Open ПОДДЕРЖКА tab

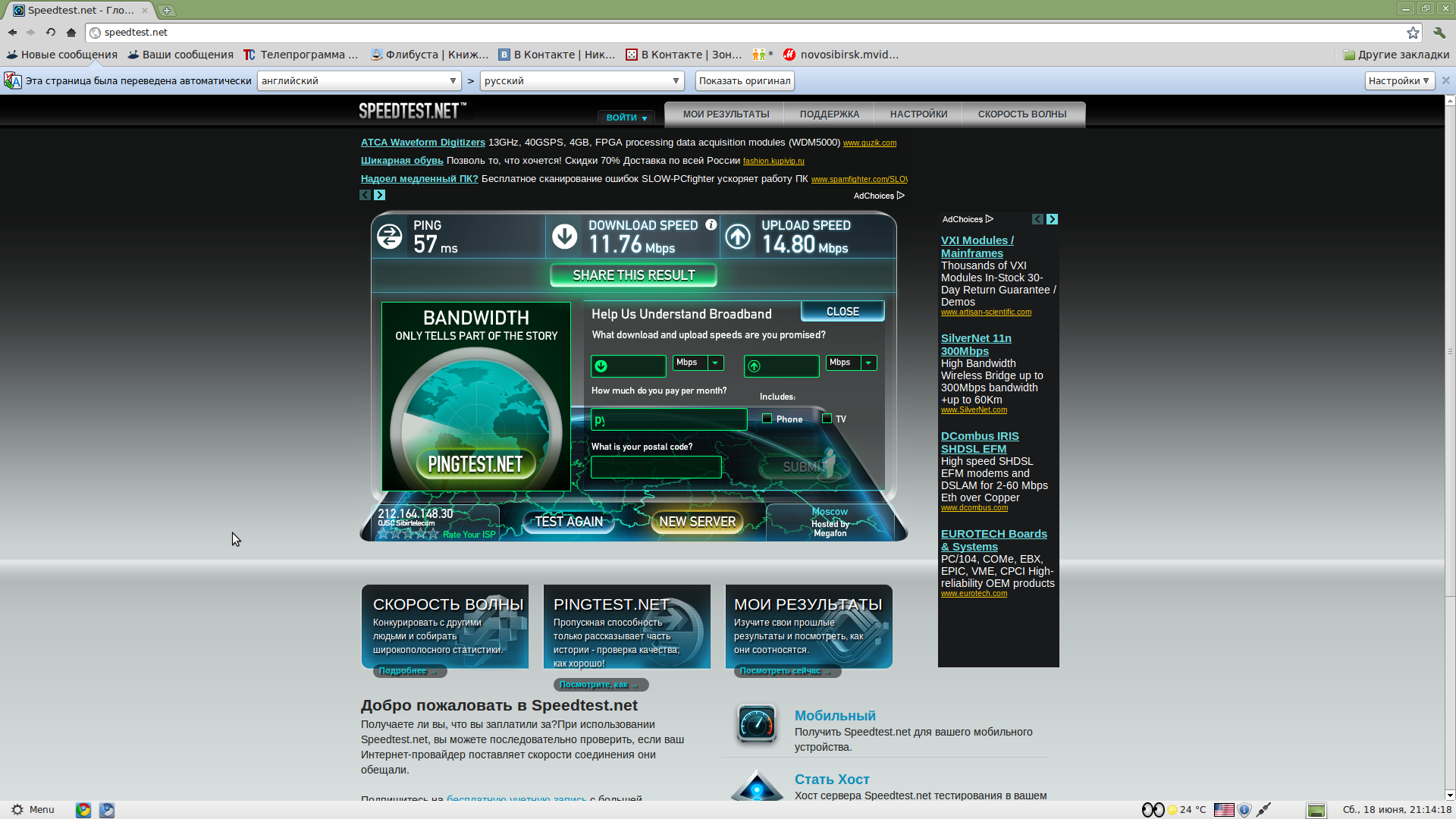tap(830, 115)
